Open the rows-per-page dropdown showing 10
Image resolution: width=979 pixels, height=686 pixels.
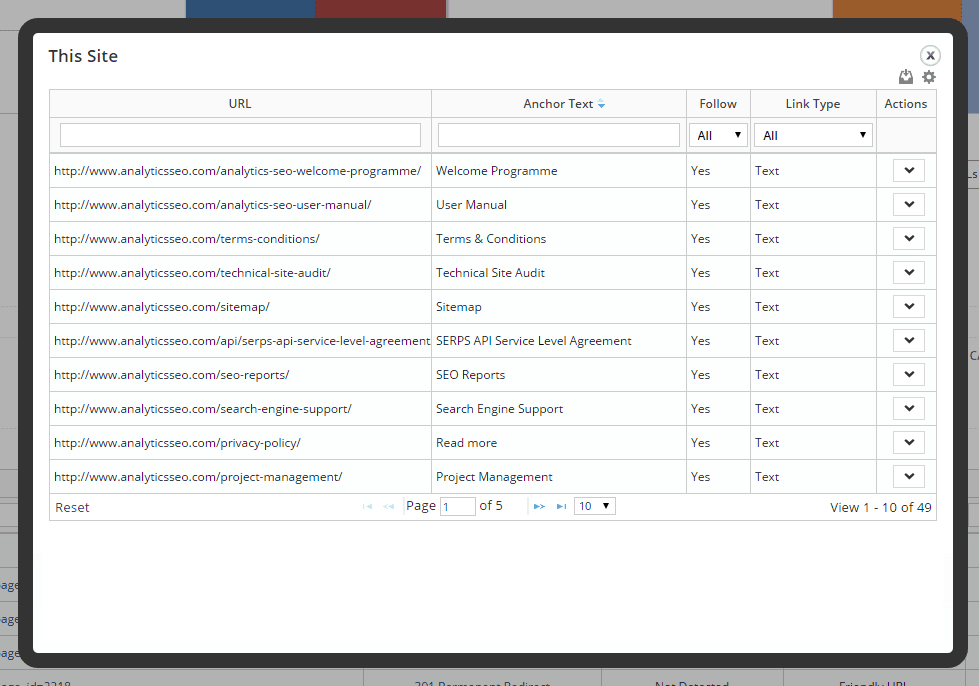594,506
